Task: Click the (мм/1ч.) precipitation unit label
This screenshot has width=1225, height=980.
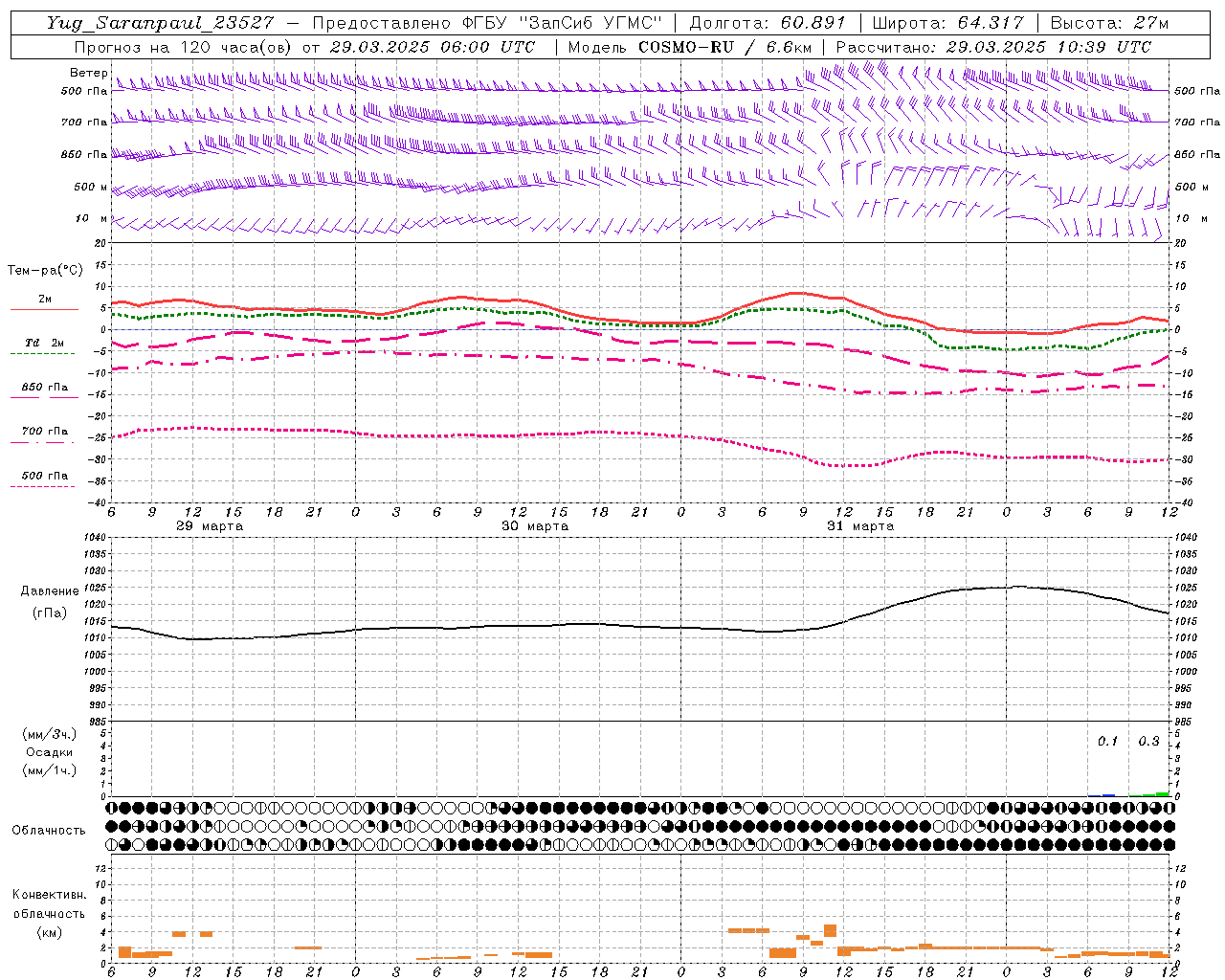Action: coord(49,770)
